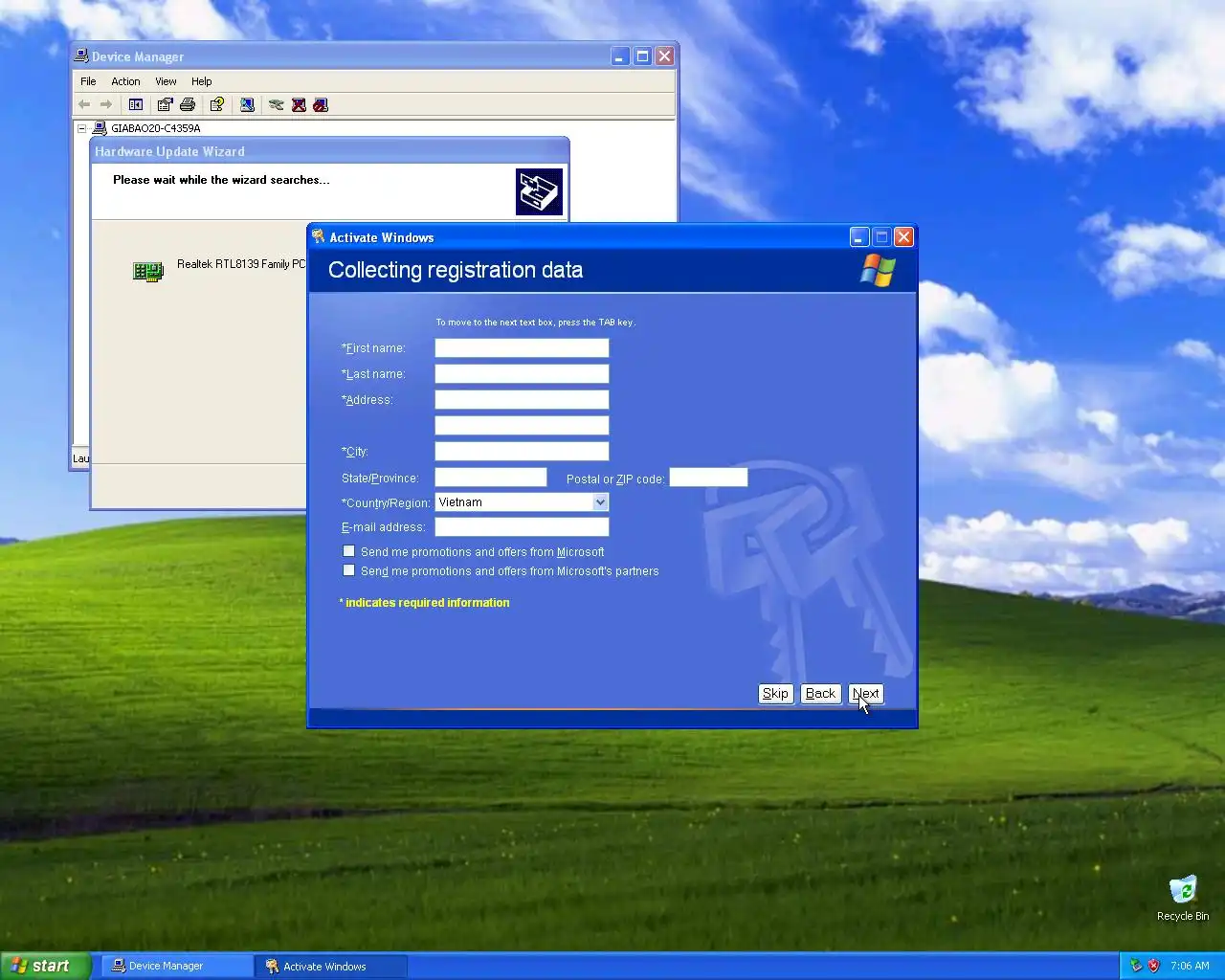Toggle the console tree pane icon
The image size is (1225, 980).
(x=136, y=104)
